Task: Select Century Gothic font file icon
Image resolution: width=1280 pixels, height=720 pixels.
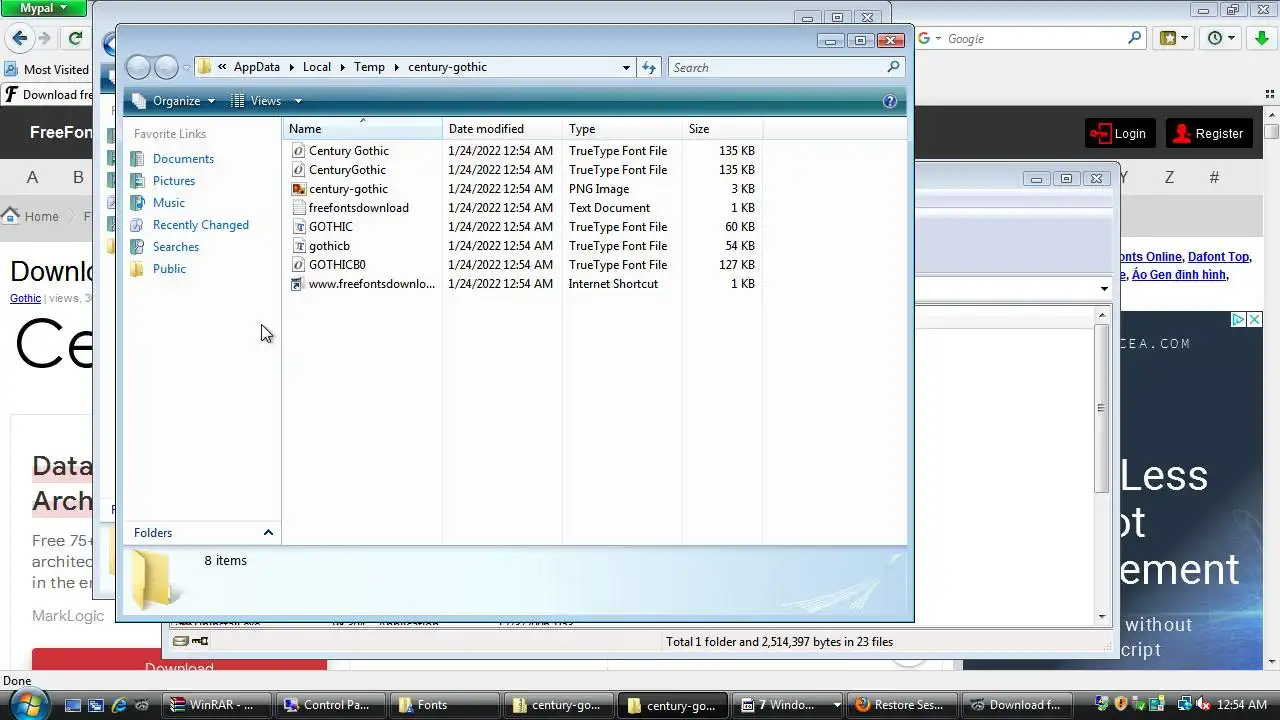Action: pos(298,151)
